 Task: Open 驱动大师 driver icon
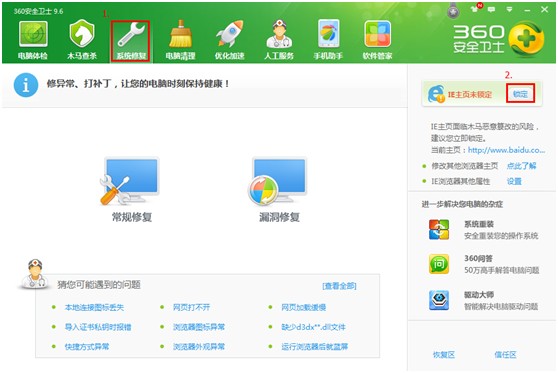[x=439, y=300]
